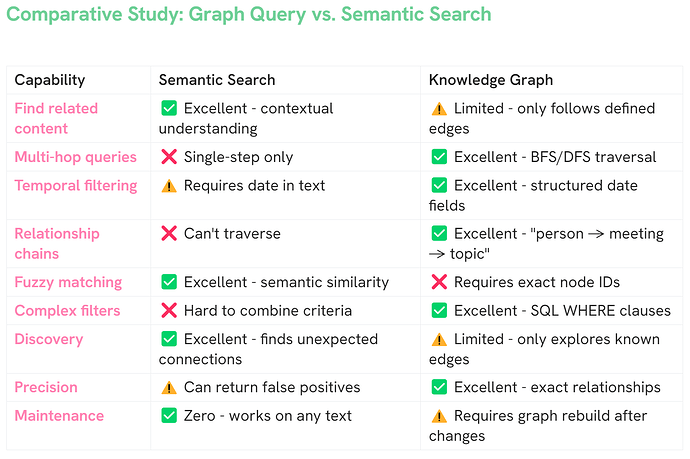Click the red cross next to "Single-step only"

click(x=169, y=157)
